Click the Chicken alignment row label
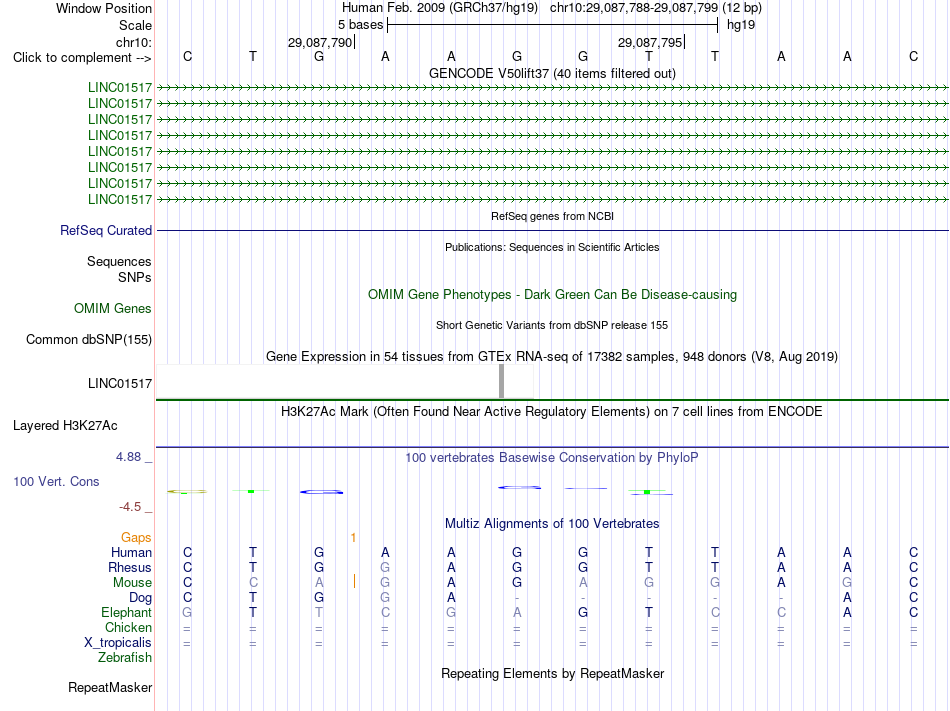The height and width of the screenshot is (711, 950). click(x=128, y=627)
